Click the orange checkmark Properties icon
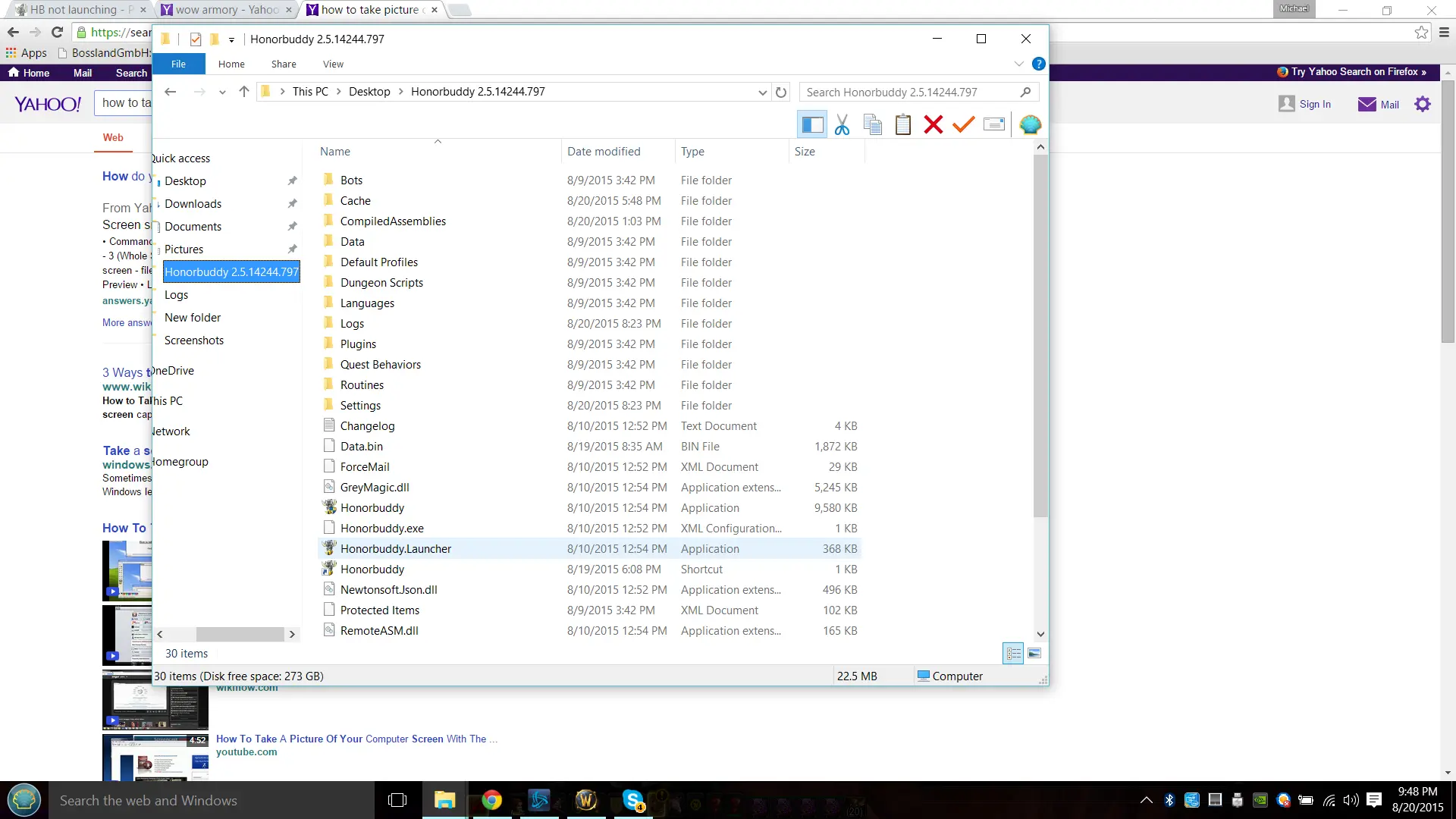1456x819 pixels. point(963,124)
